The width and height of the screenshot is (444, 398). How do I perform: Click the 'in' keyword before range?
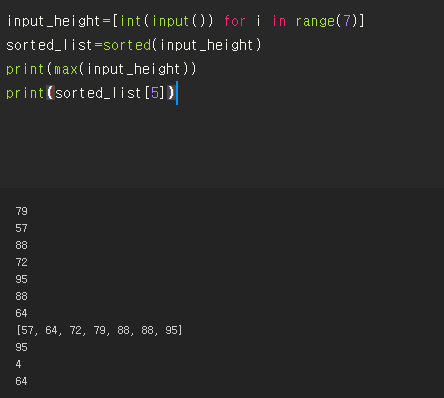point(279,21)
